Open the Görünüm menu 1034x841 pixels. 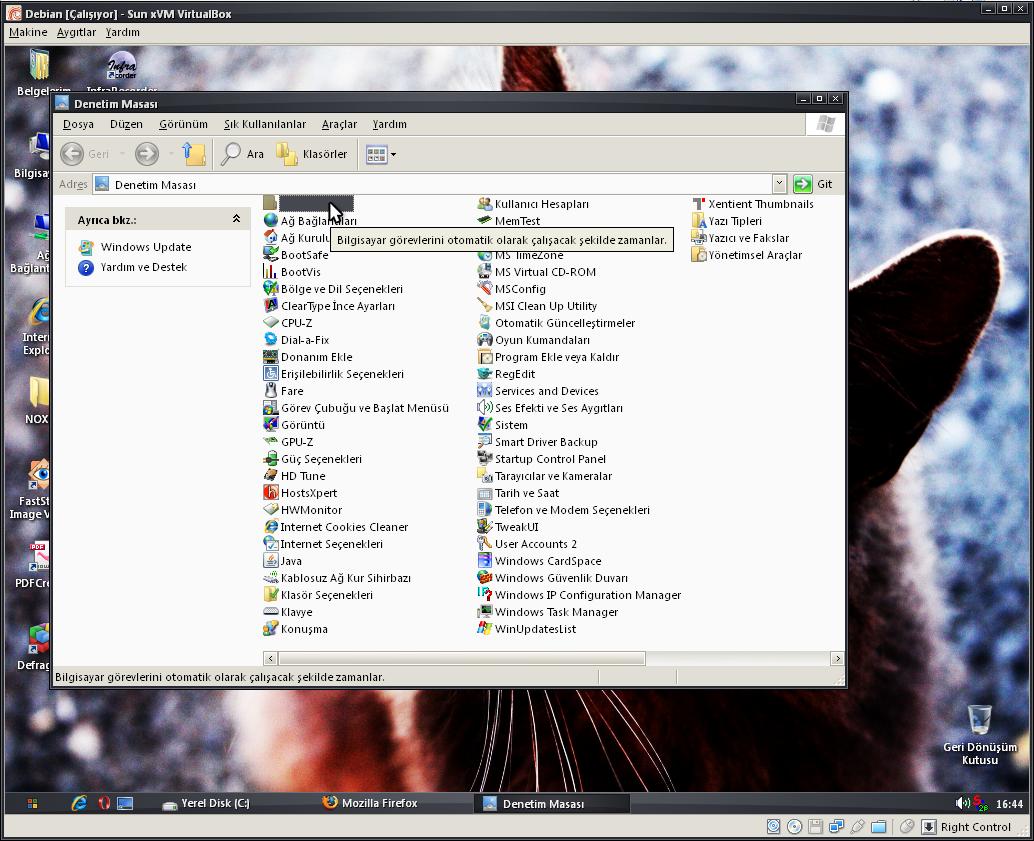183,124
